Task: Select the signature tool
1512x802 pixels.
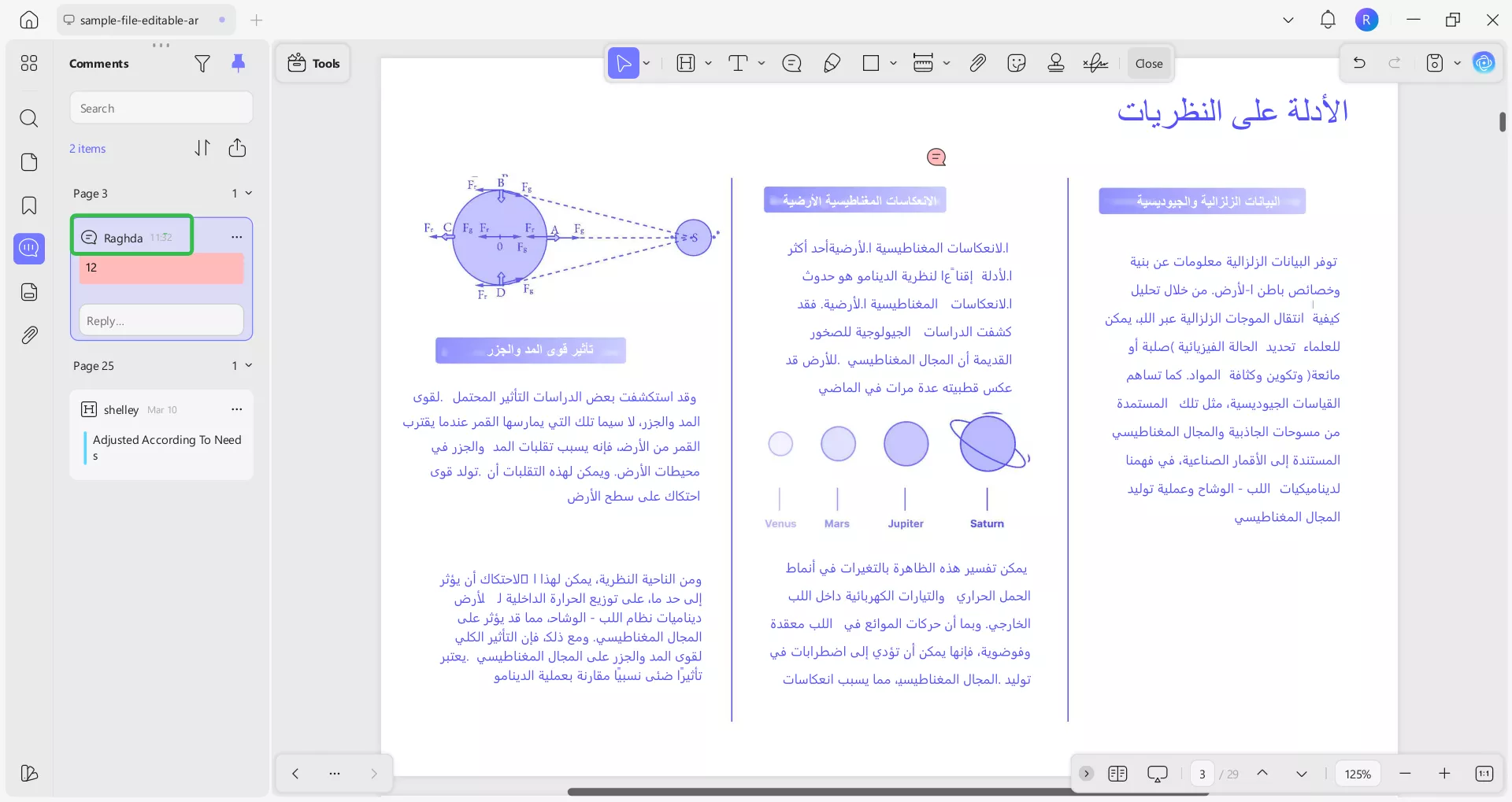Action: pos(1095,63)
